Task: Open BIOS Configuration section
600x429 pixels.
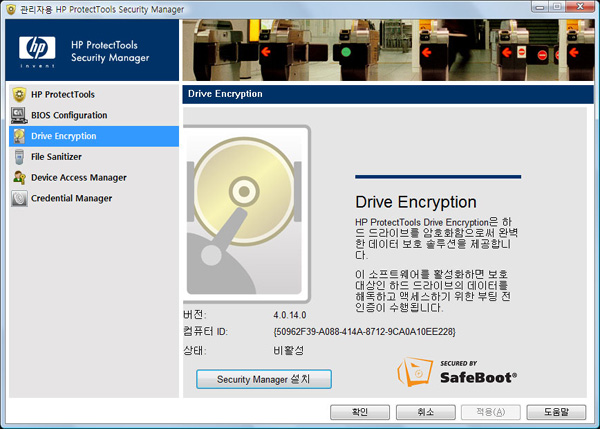Action: click(94, 115)
